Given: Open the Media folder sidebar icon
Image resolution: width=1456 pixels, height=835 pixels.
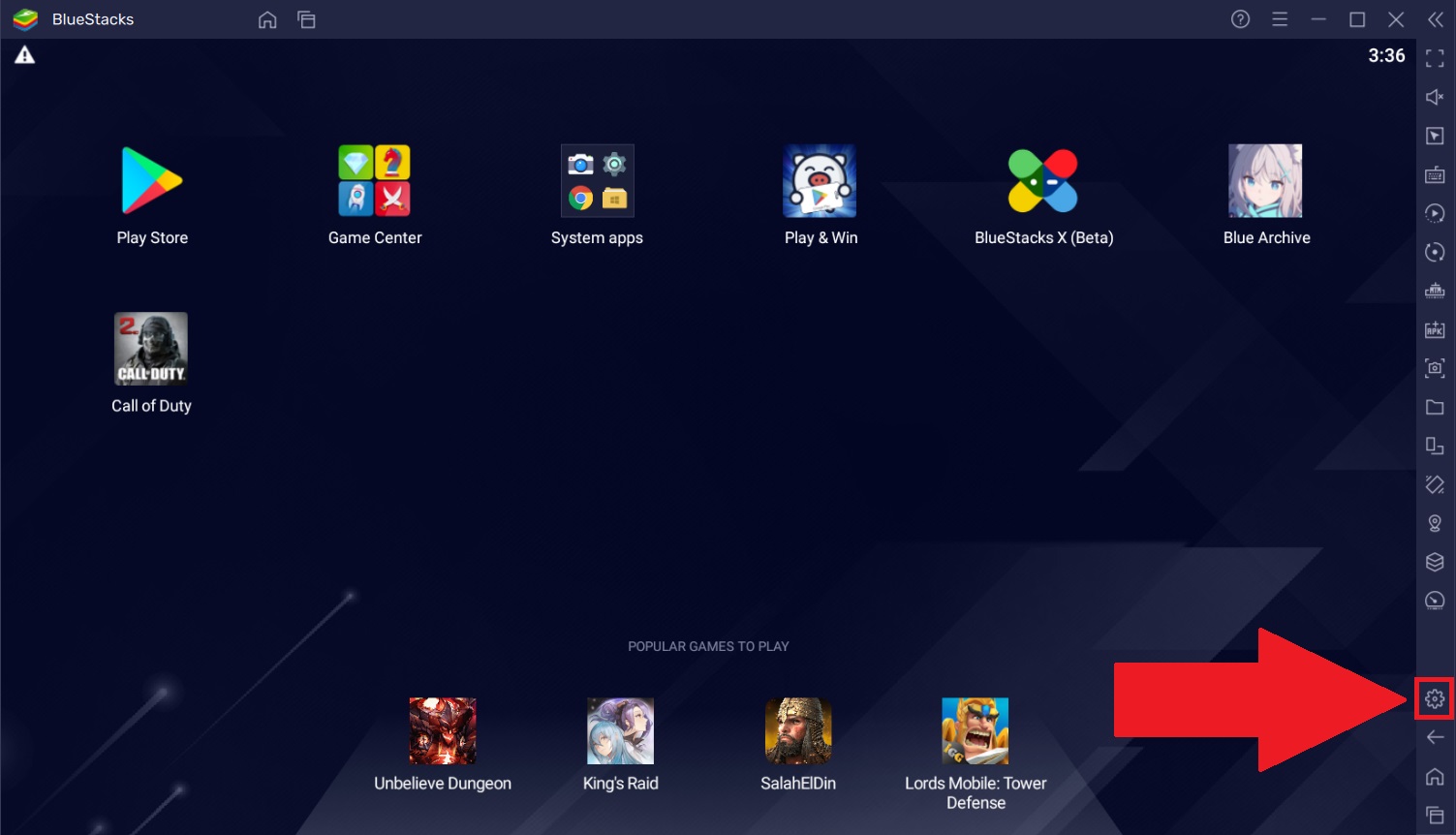Looking at the screenshot, I should click(x=1435, y=407).
